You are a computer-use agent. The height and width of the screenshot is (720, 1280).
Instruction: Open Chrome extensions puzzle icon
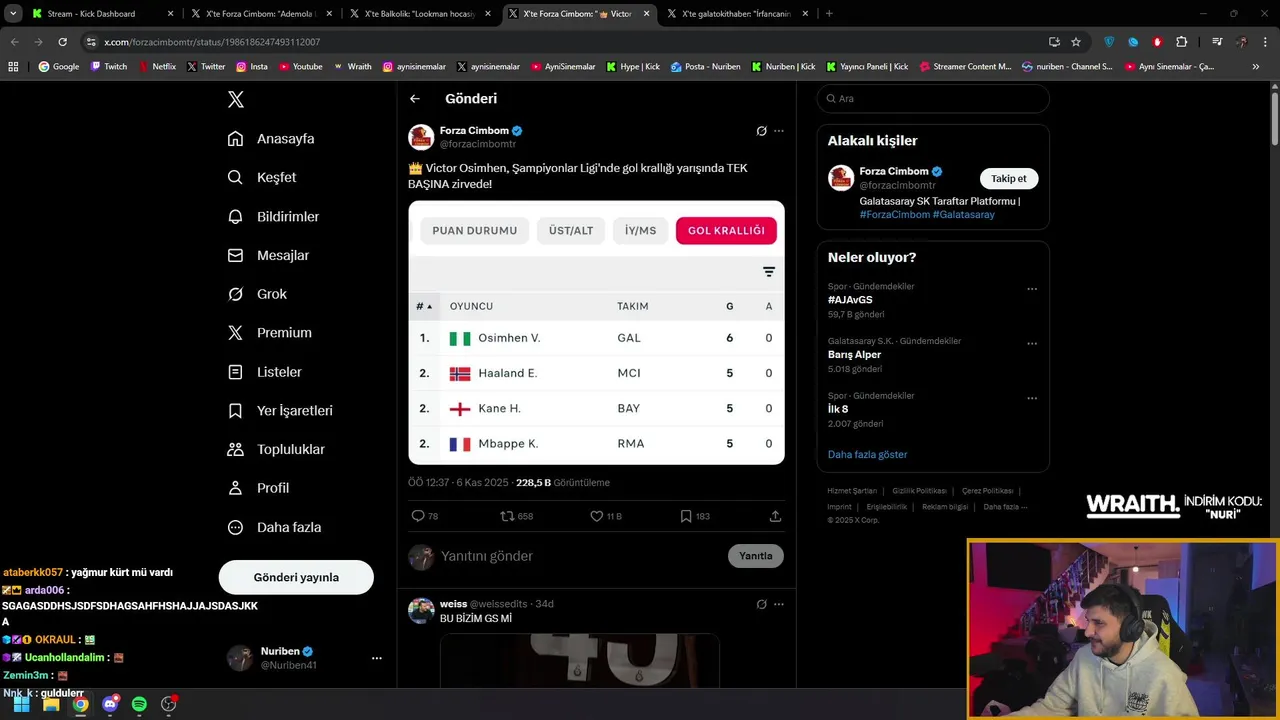pyautogui.click(x=1181, y=42)
